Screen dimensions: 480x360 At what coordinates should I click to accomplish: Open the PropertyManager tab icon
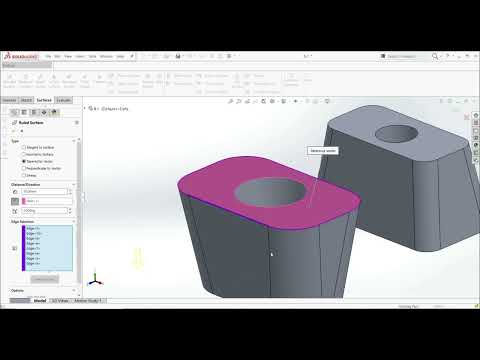[24, 112]
